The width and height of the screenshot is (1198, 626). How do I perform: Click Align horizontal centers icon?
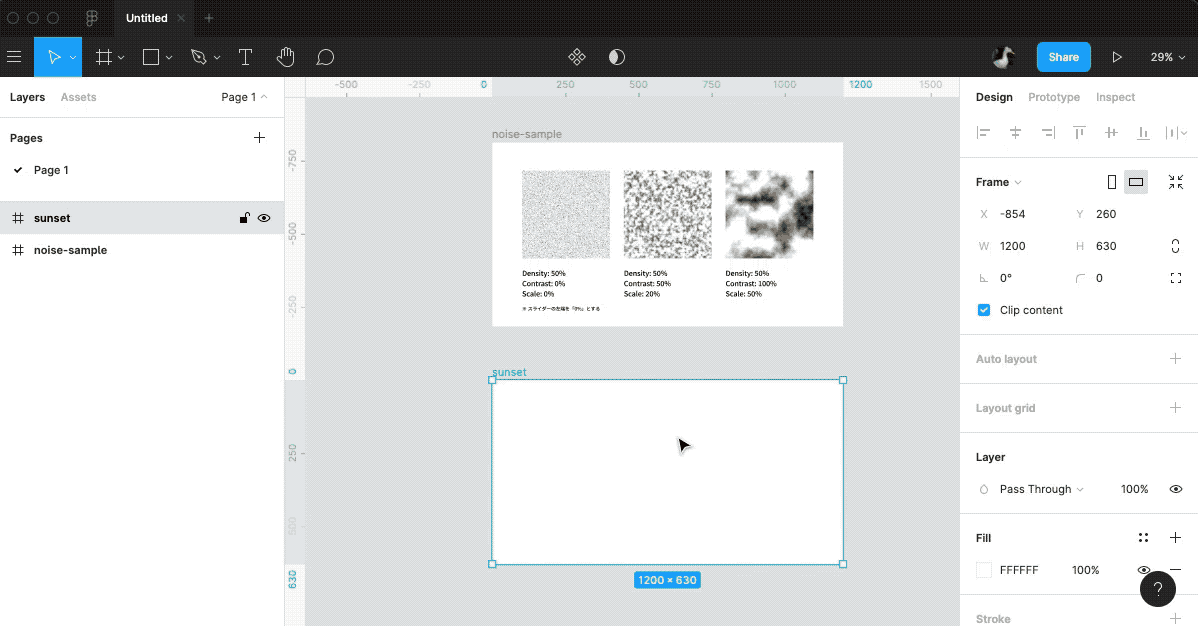click(1015, 133)
